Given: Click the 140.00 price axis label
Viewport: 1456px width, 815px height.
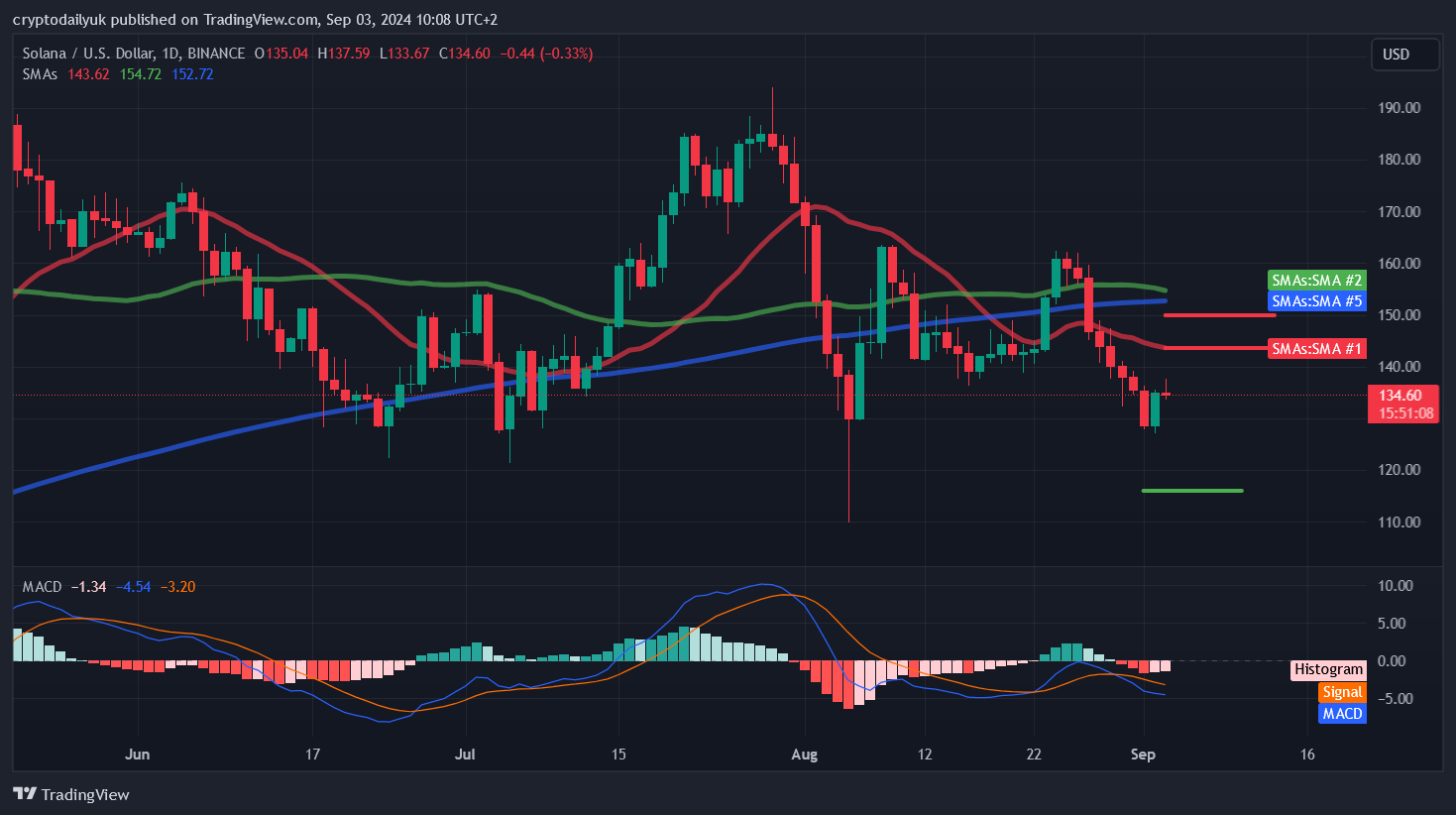Looking at the screenshot, I should point(1399,367).
